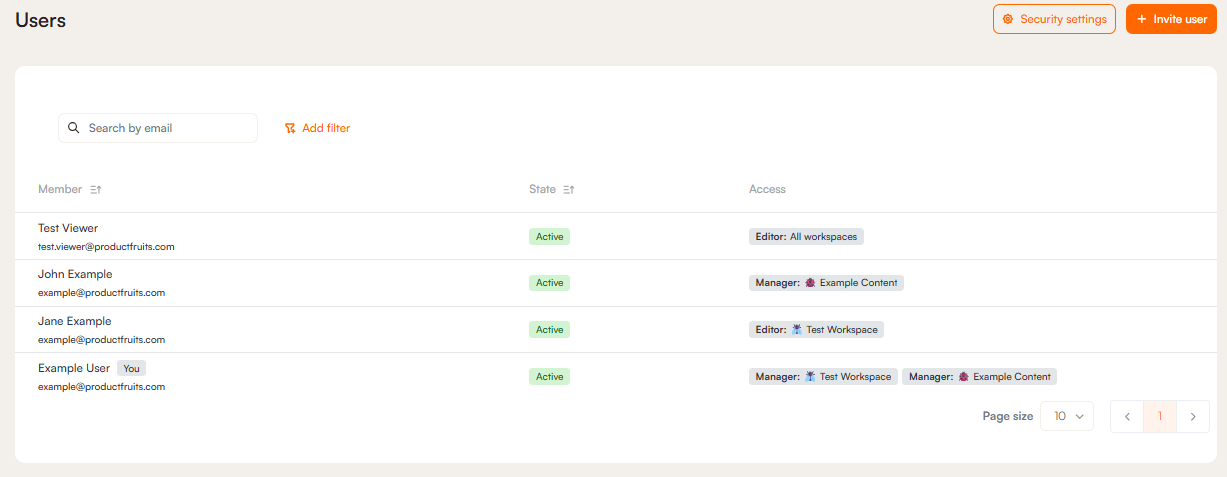Select page 1 in pagination
Image resolution: width=1227 pixels, height=477 pixels.
[x=1160, y=417]
